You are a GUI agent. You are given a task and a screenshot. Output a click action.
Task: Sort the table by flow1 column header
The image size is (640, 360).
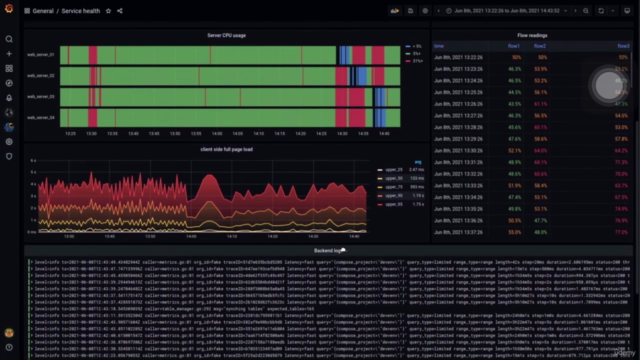click(x=513, y=46)
